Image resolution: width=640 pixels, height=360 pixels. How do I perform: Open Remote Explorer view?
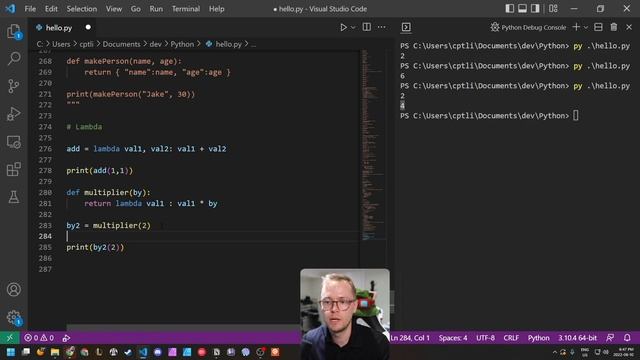click(13, 141)
